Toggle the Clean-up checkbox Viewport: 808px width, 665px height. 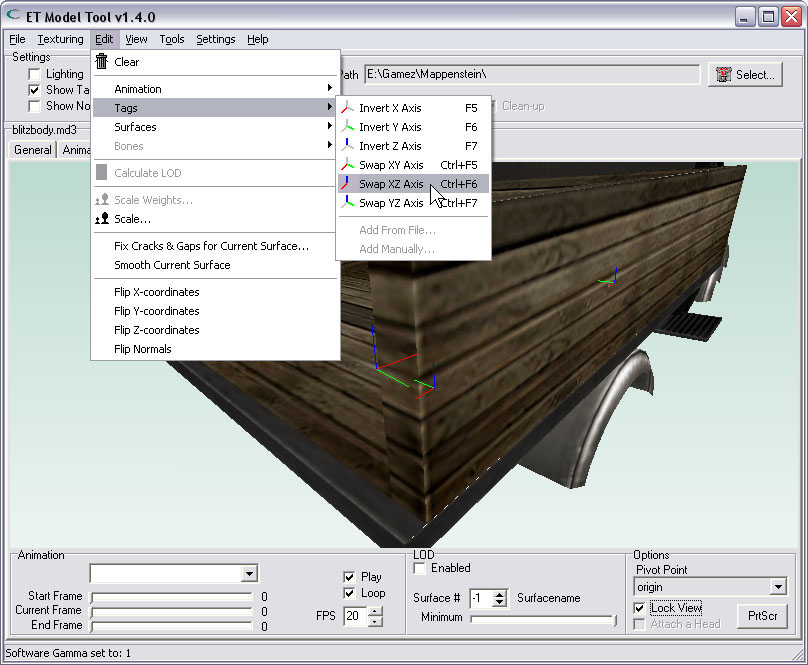tap(493, 106)
